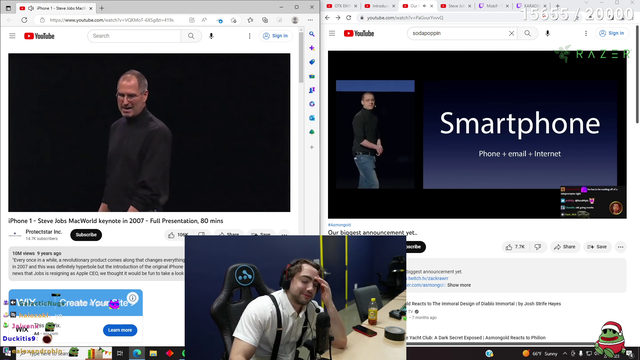The height and width of the screenshot is (360, 640).
Task: Close the OTK tab in Chrome
Action: coord(355,6)
